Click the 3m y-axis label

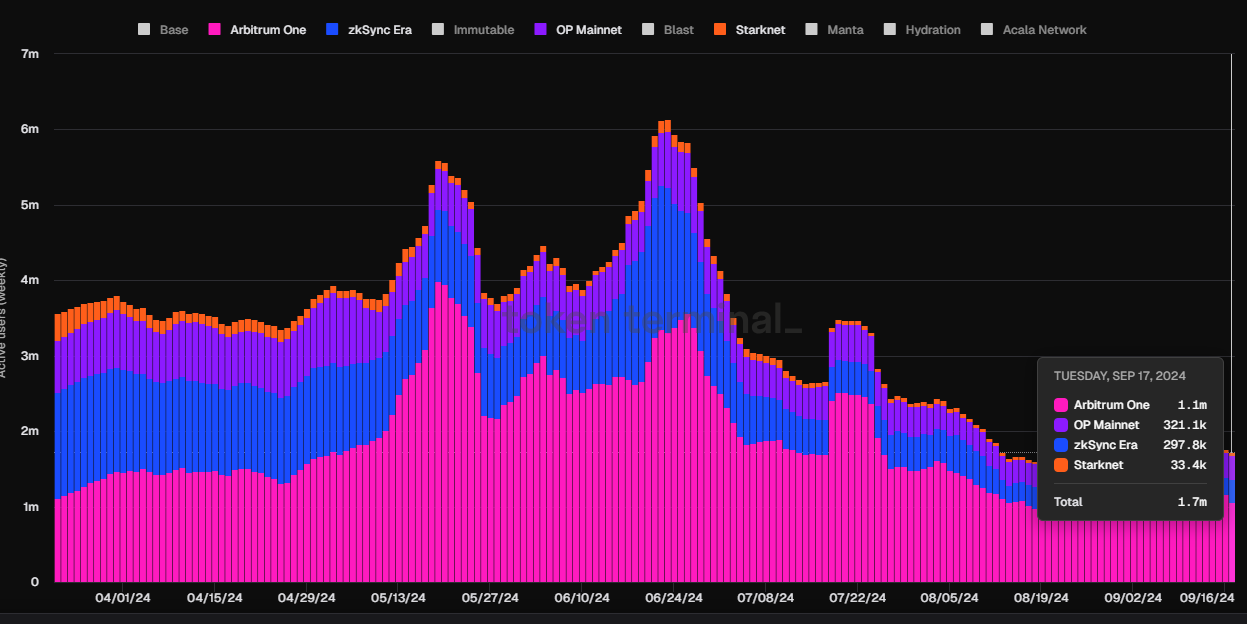(x=30, y=356)
